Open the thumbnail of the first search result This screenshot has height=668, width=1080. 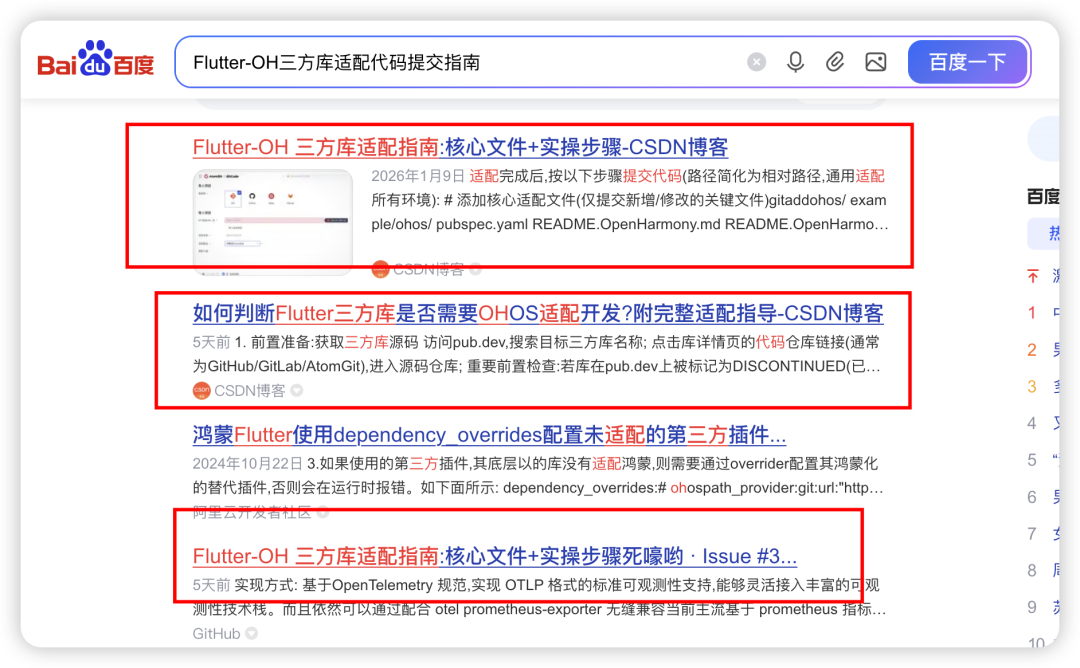click(273, 222)
